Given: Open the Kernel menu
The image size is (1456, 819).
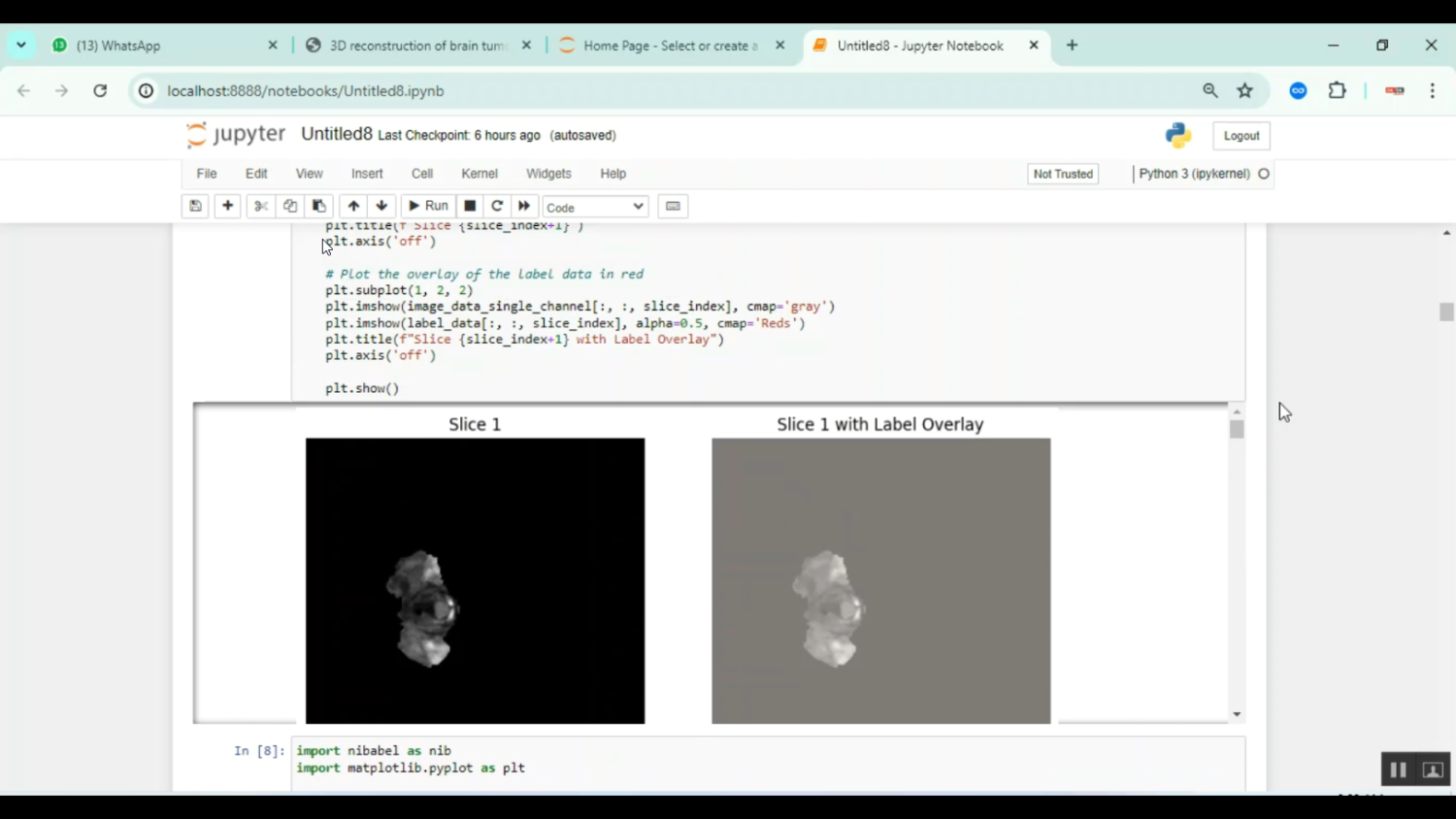Looking at the screenshot, I should 479,174.
